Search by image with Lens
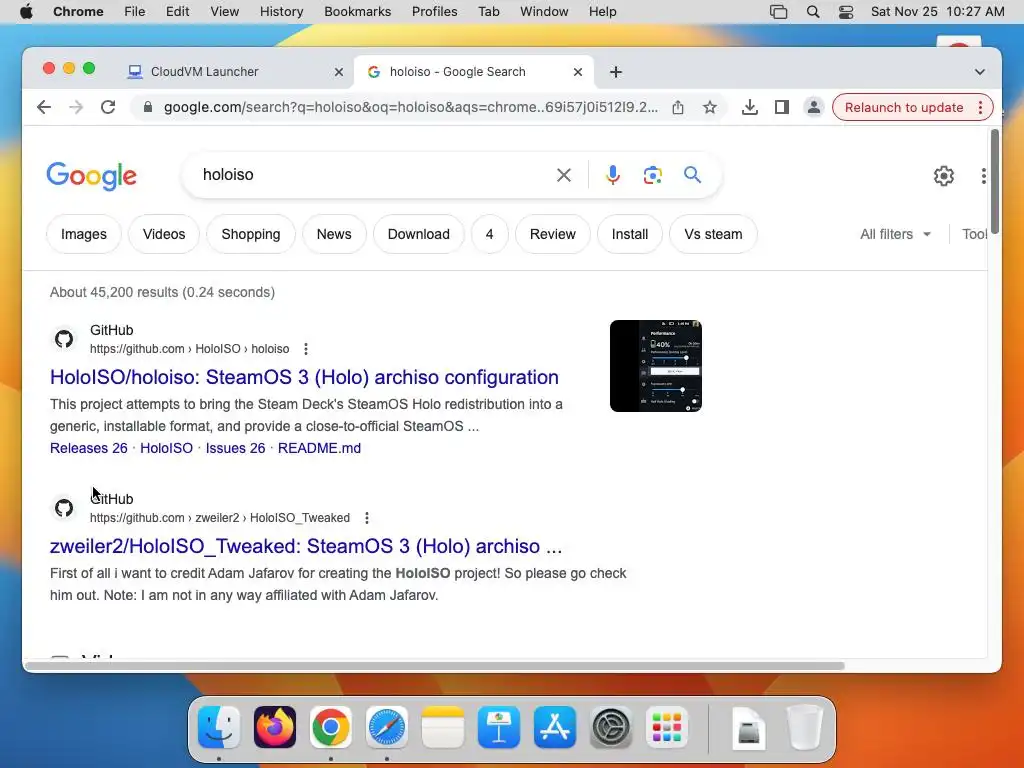Viewport: 1024px width, 768px height. click(x=652, y=175)
